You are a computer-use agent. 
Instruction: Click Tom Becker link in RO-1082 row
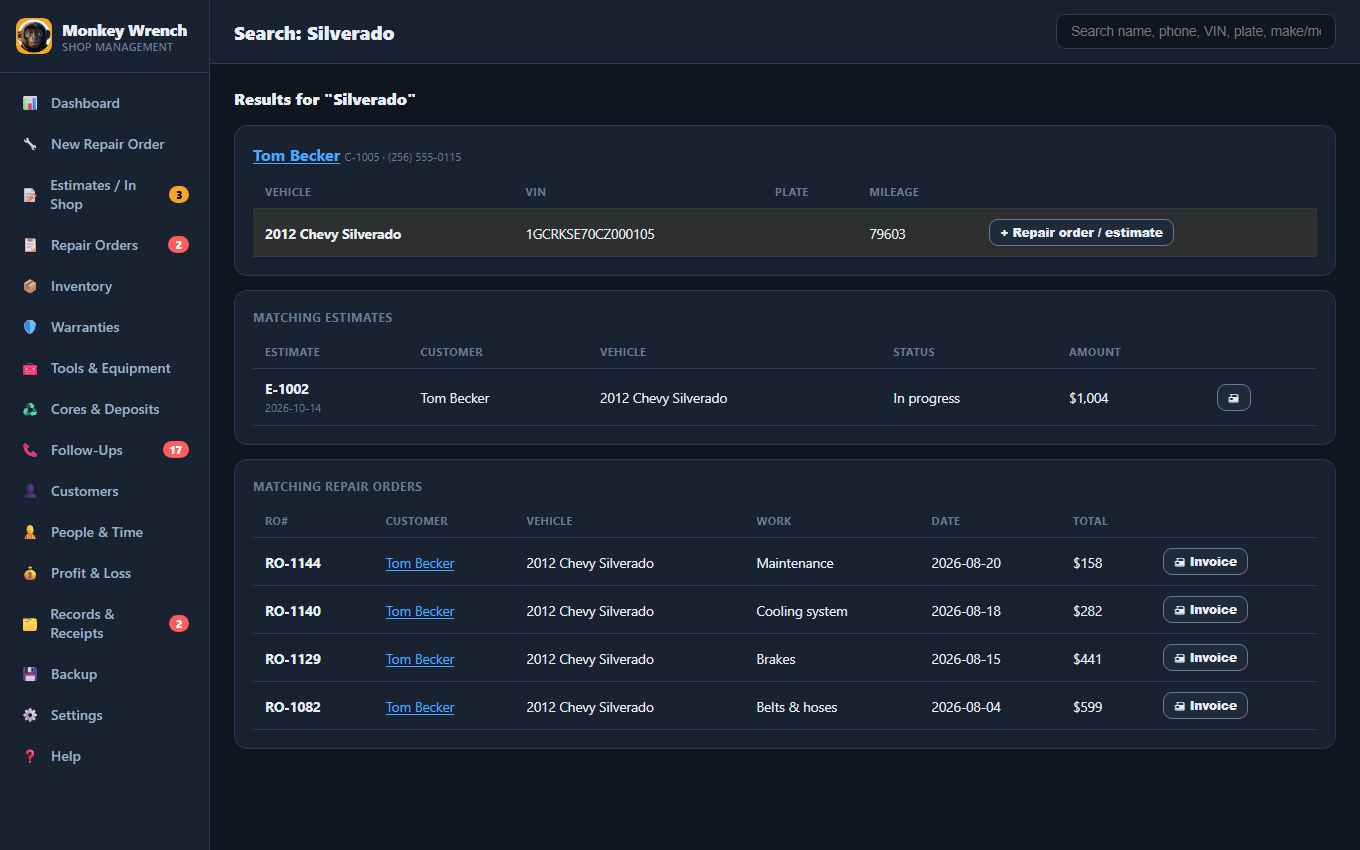click(x=420, y=707)
